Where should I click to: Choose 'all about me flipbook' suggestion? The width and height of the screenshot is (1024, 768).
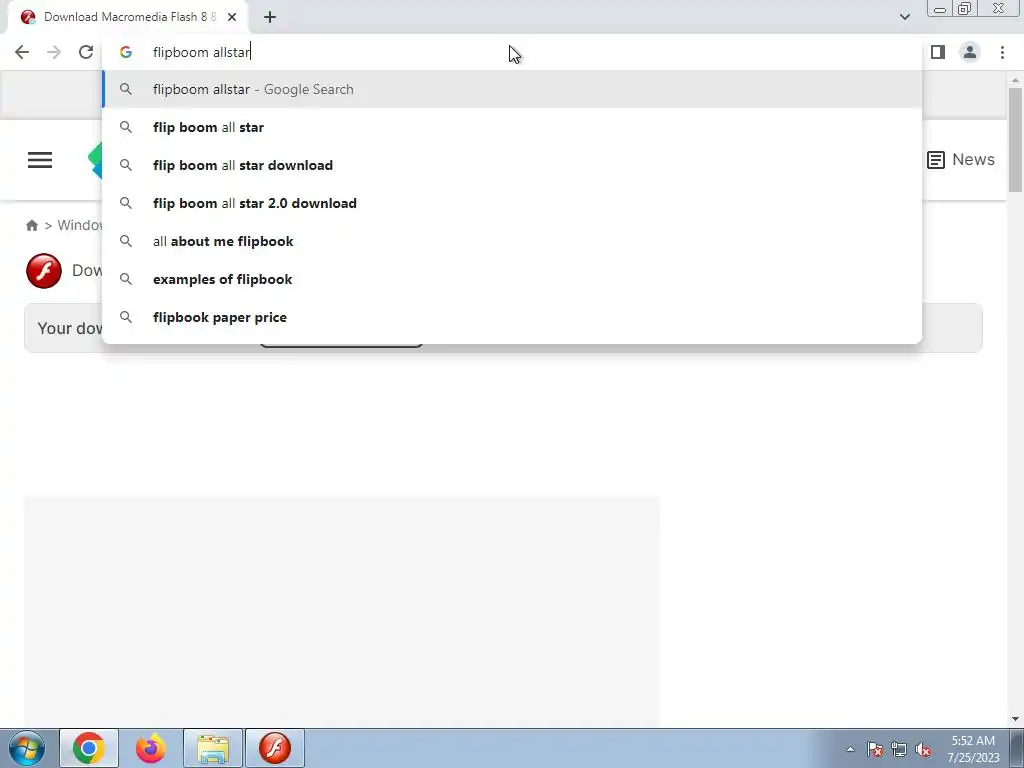coord(512,241)
